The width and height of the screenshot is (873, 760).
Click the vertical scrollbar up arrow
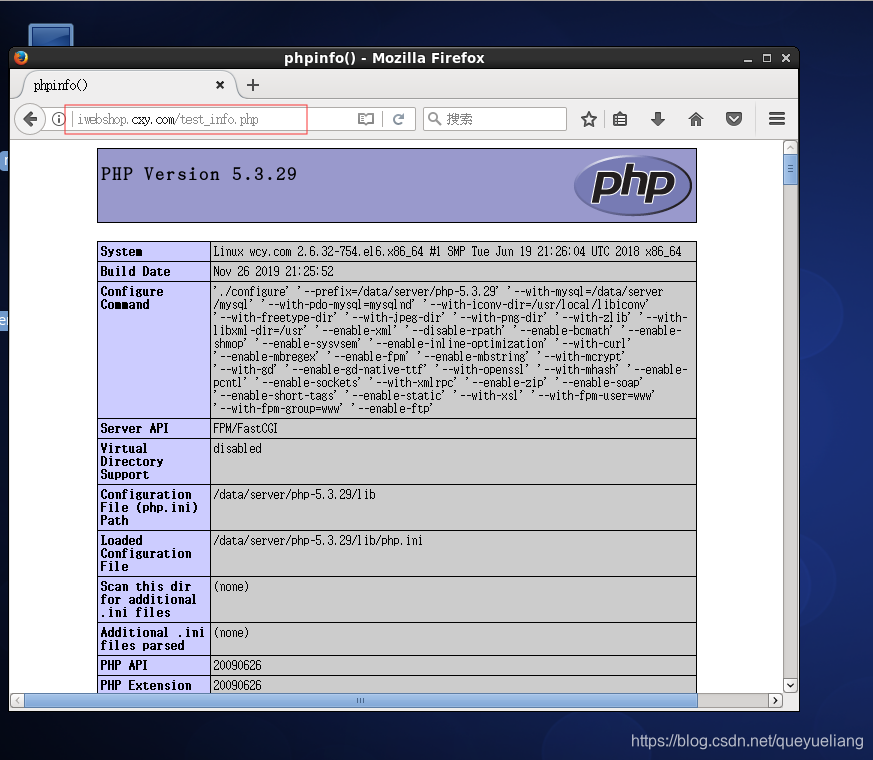click(x=790, y=148)
